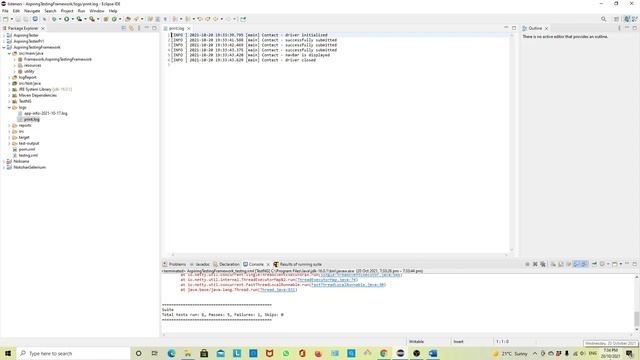The height and width of the screenshot is (360, 640).
Task: Open the Navigate menu
Action: 32,11
